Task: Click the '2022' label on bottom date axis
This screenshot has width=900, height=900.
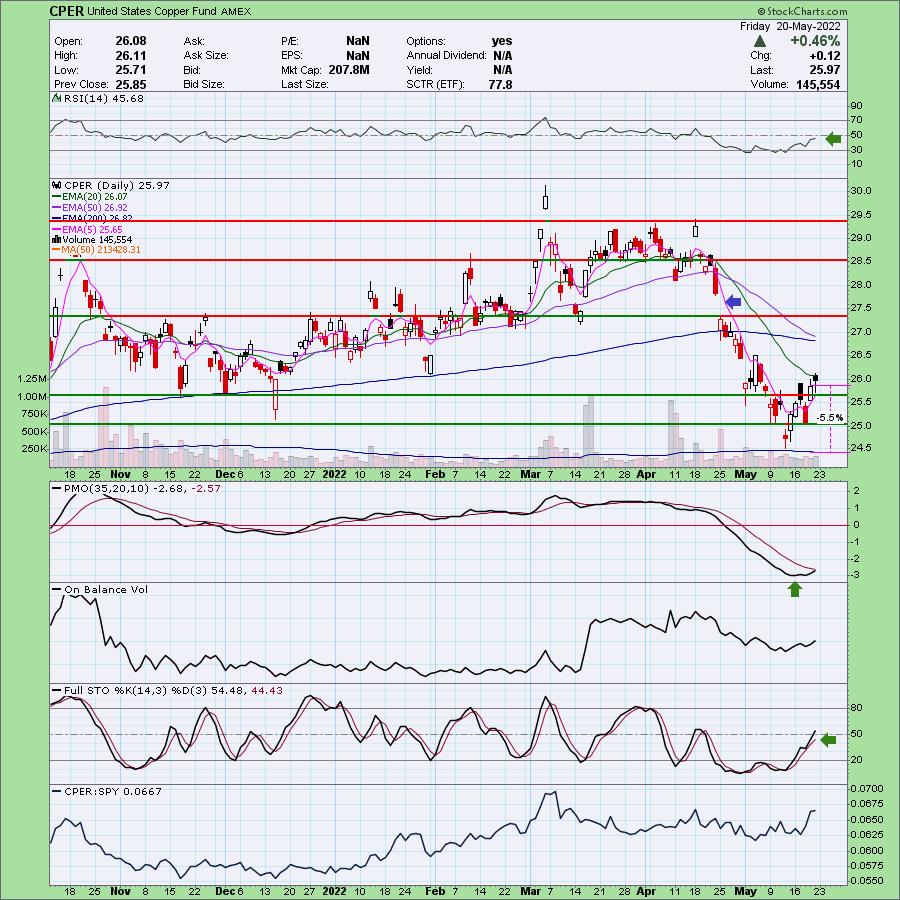Action: pyautogui.click(x=335, y=891)
